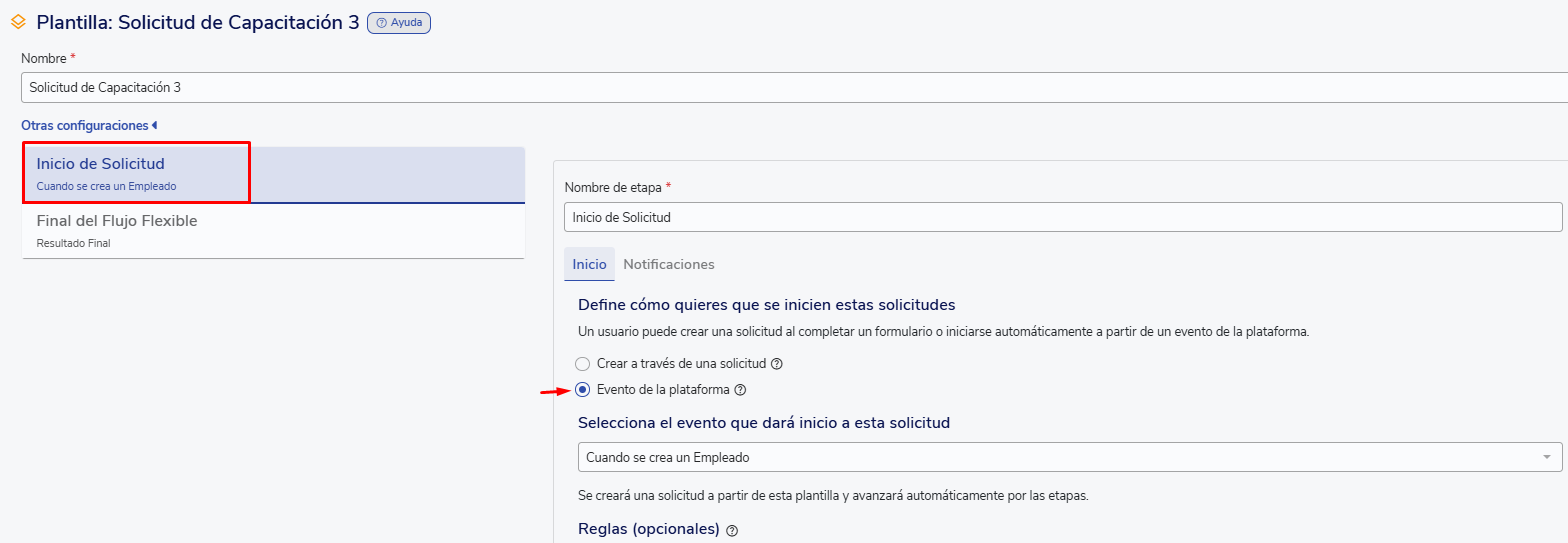
Task: Open the Ayuda help button
Action: click(399, 22)
